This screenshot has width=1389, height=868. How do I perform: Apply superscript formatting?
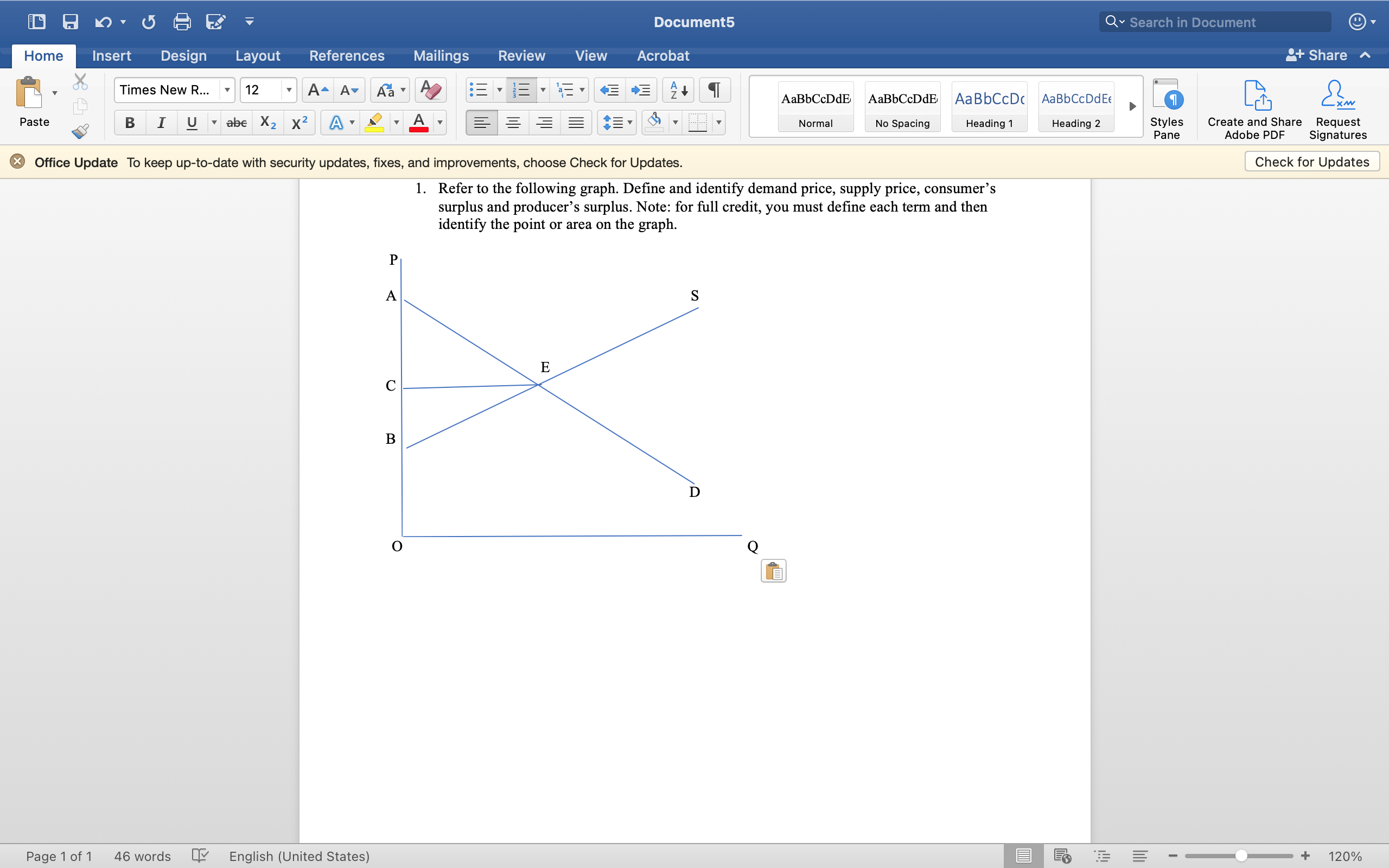click(x=299, y=122)
